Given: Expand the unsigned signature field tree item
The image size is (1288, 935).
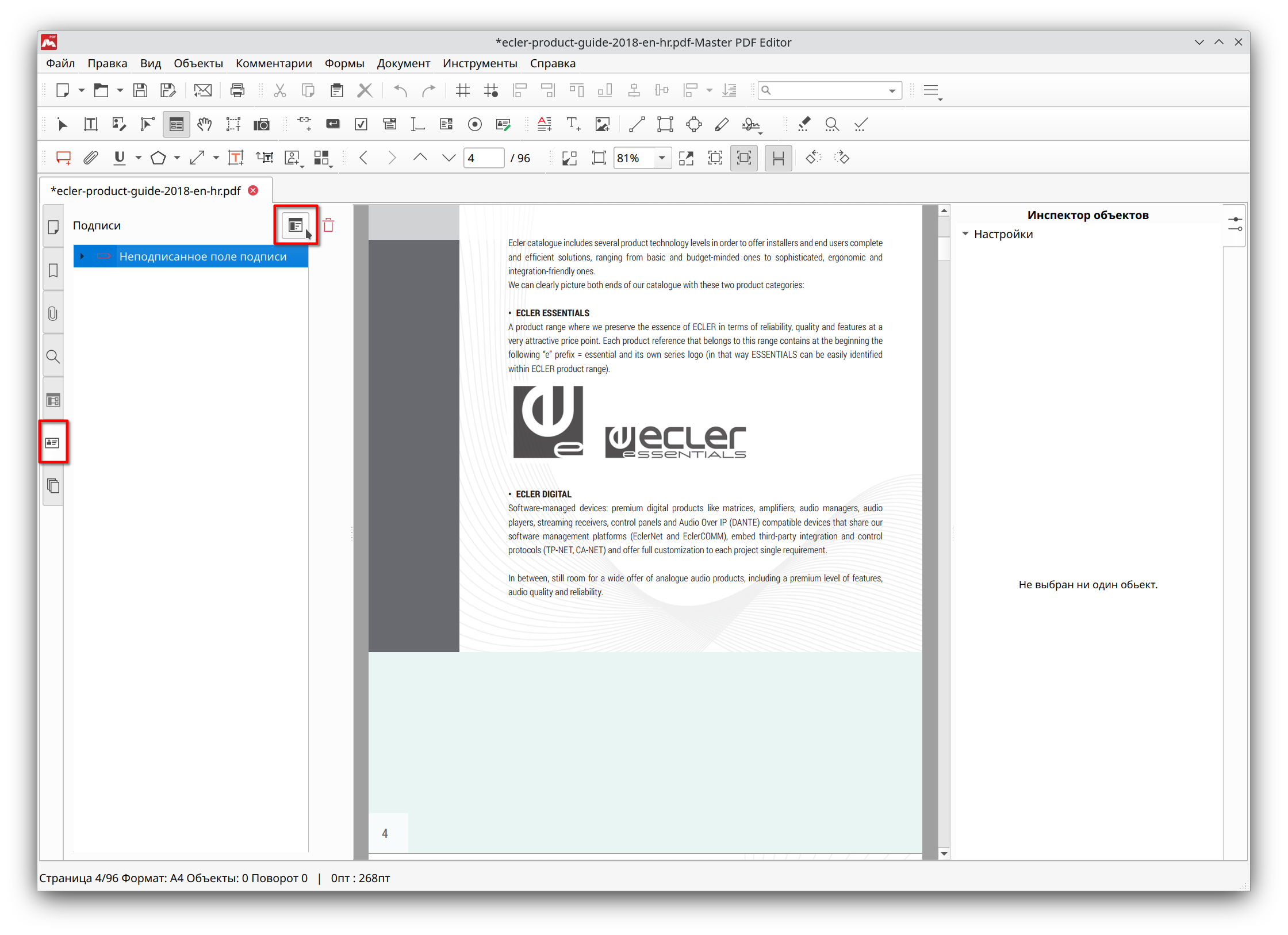Looking at the screenshot, I should [x=82, y=256].
